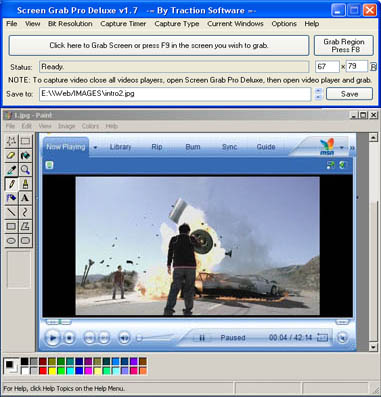Click the small lock icon beside size fields
Viewport: 381px width, 397px height.
tap(373, 67)
